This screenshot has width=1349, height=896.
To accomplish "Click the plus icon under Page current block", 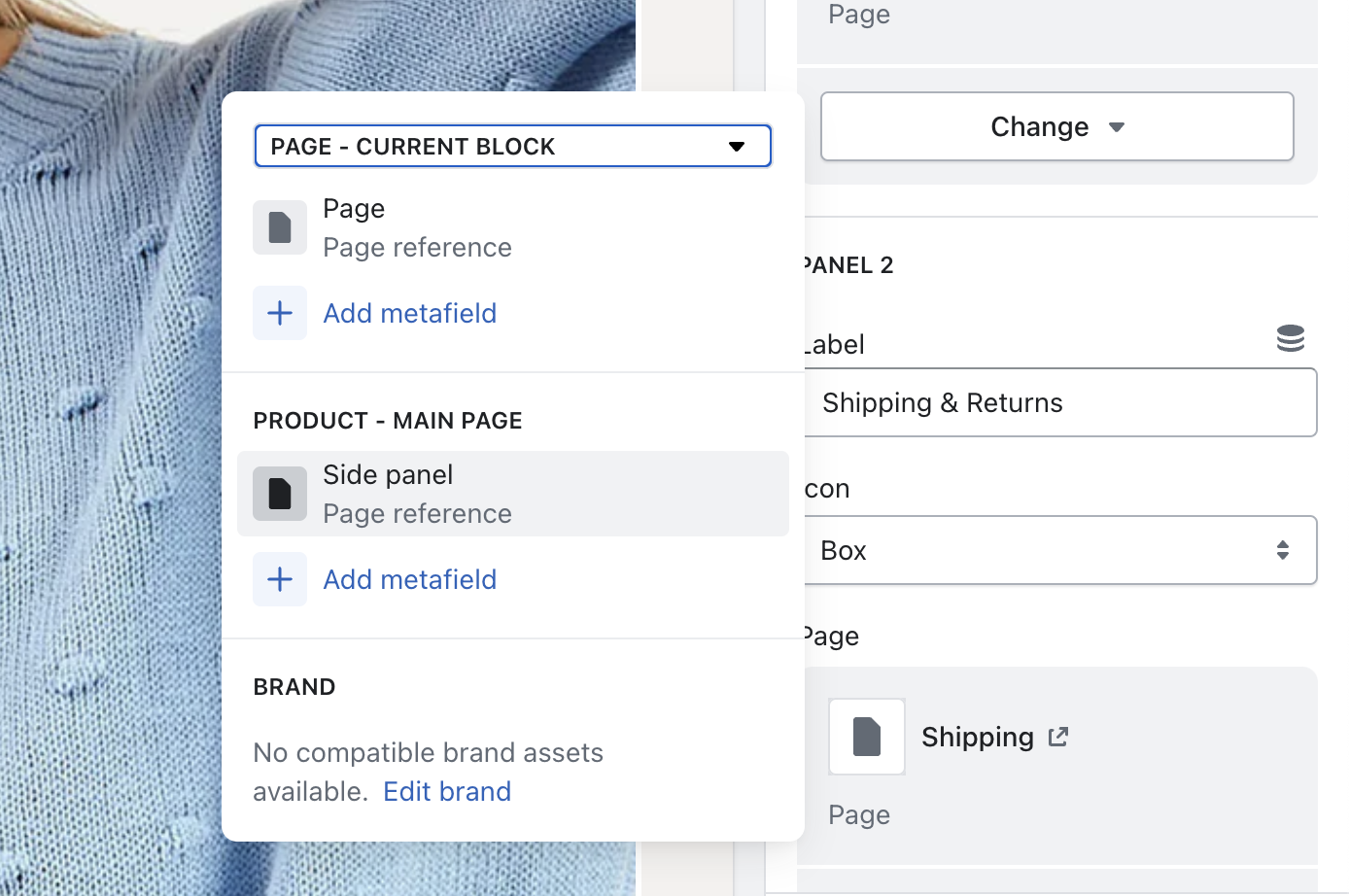I will [x=280, y=313].
